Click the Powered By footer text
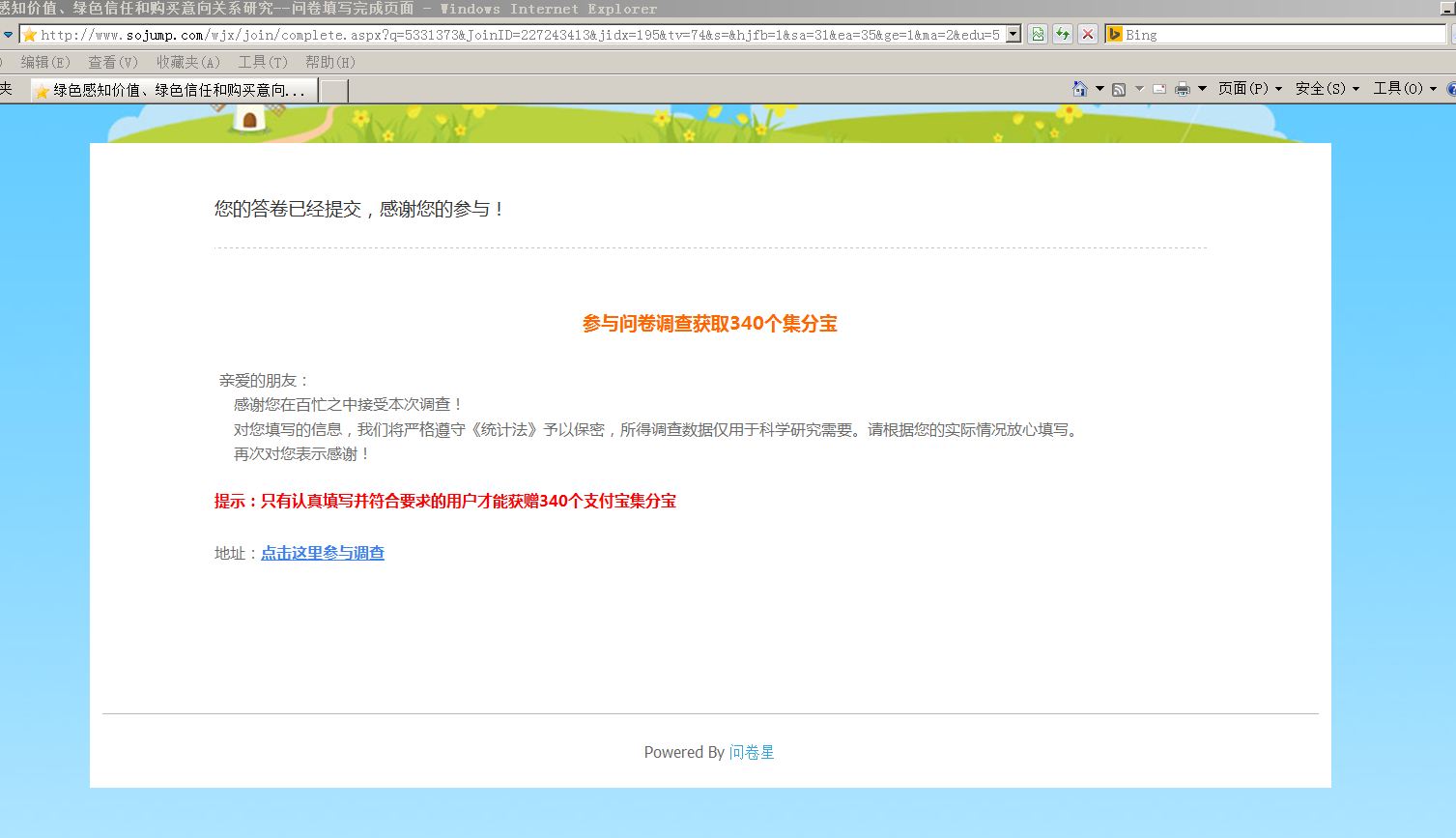This screenshot has width=1456, height=838. click(684, 752)
